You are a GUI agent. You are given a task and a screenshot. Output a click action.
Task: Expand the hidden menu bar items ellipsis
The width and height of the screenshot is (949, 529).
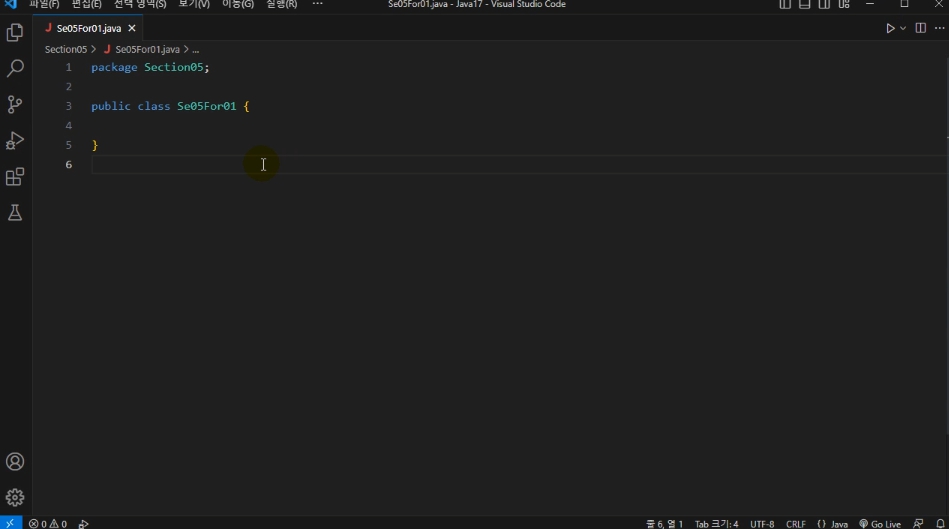click(318, 4)
